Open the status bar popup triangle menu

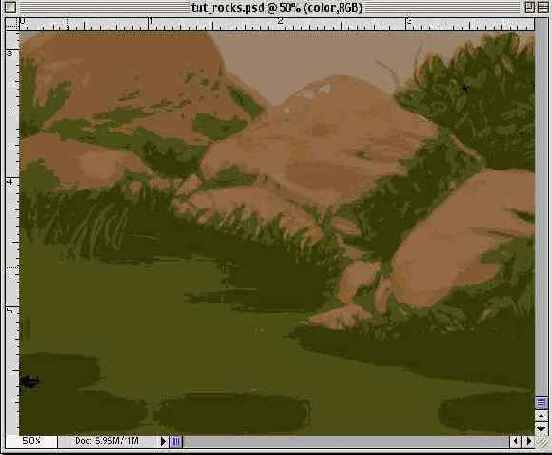pos(163,441)
